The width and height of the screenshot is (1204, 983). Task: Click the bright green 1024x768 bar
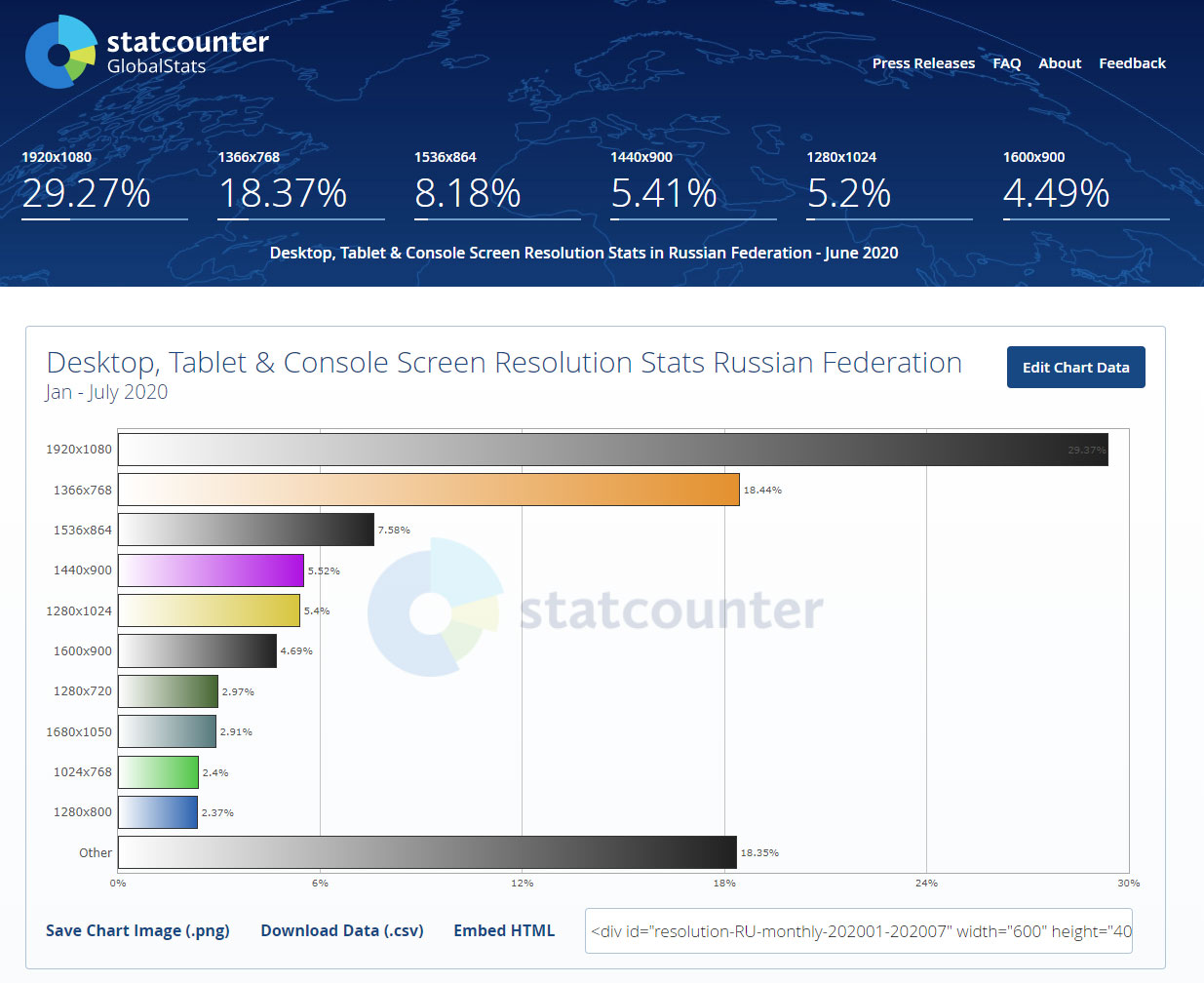[x=158, y=772]
